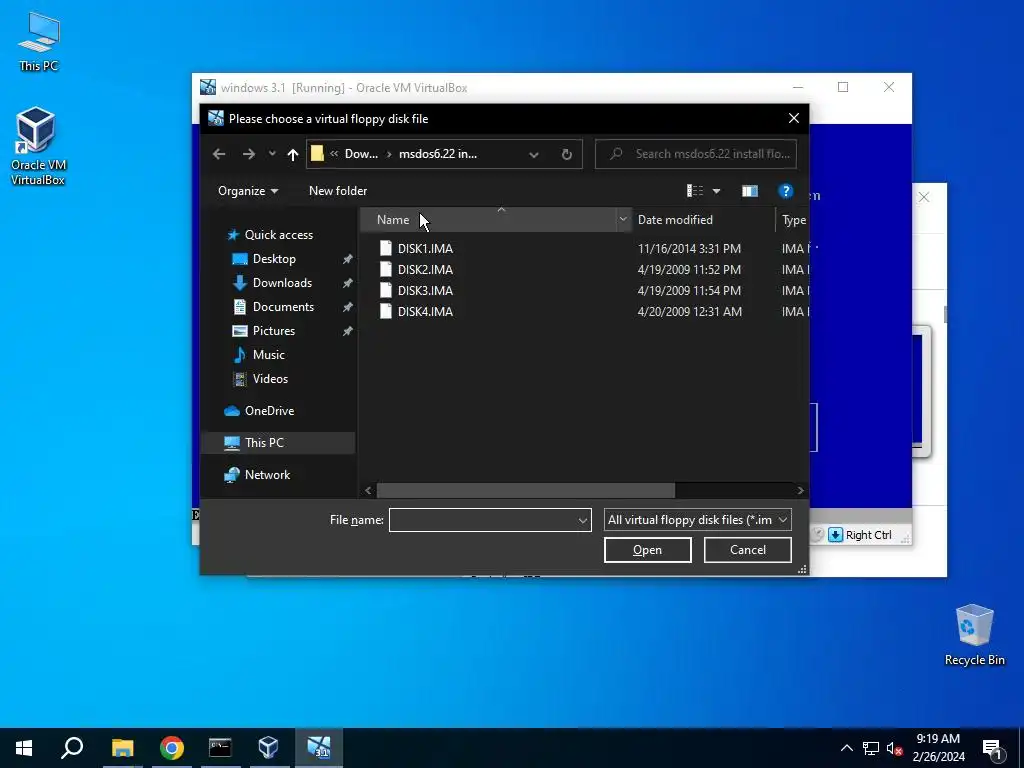Open taskbar search
This screenshot has height=768, width=1024.
(72, 748)
